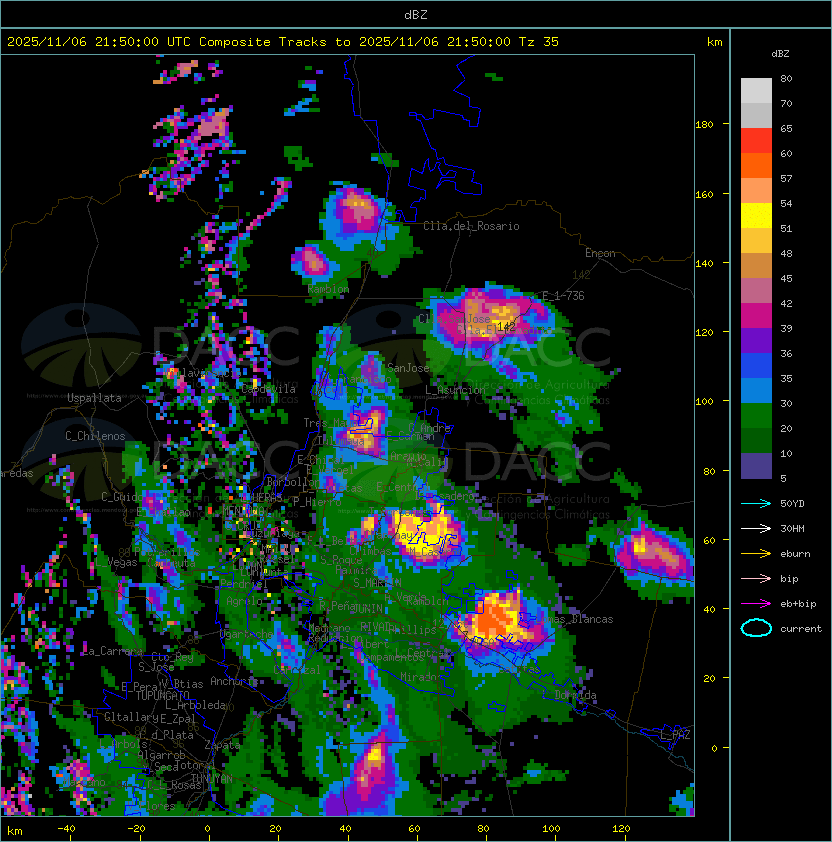Select the light gray top swatch of dBZ scale
The height and width of the screenshot is (842, 832).
756,91
